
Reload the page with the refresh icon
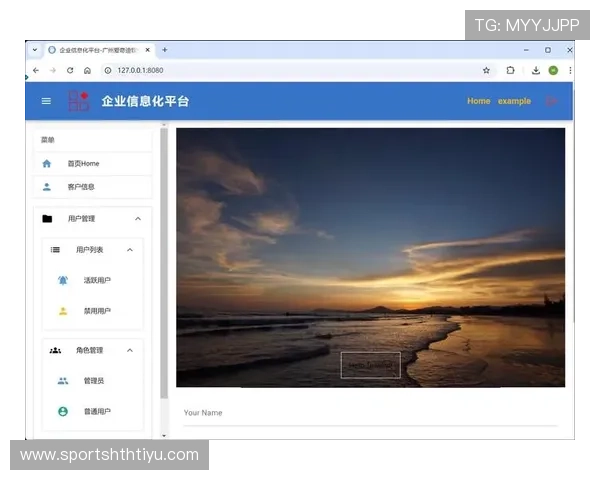pos(70,70)
